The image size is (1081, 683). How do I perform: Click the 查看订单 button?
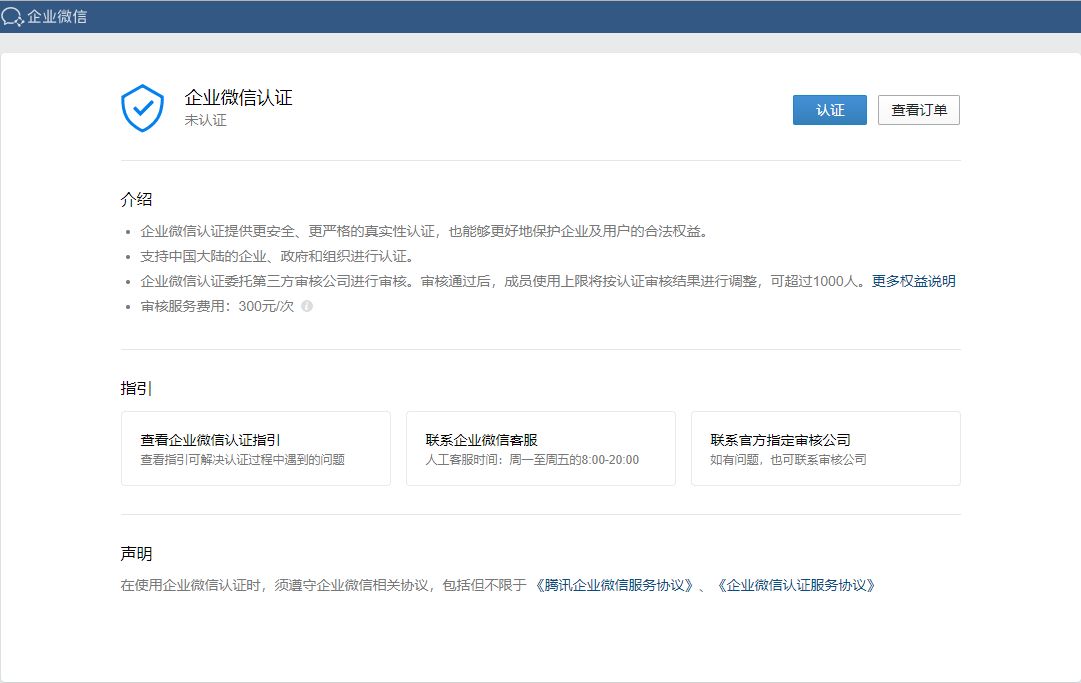918,110
